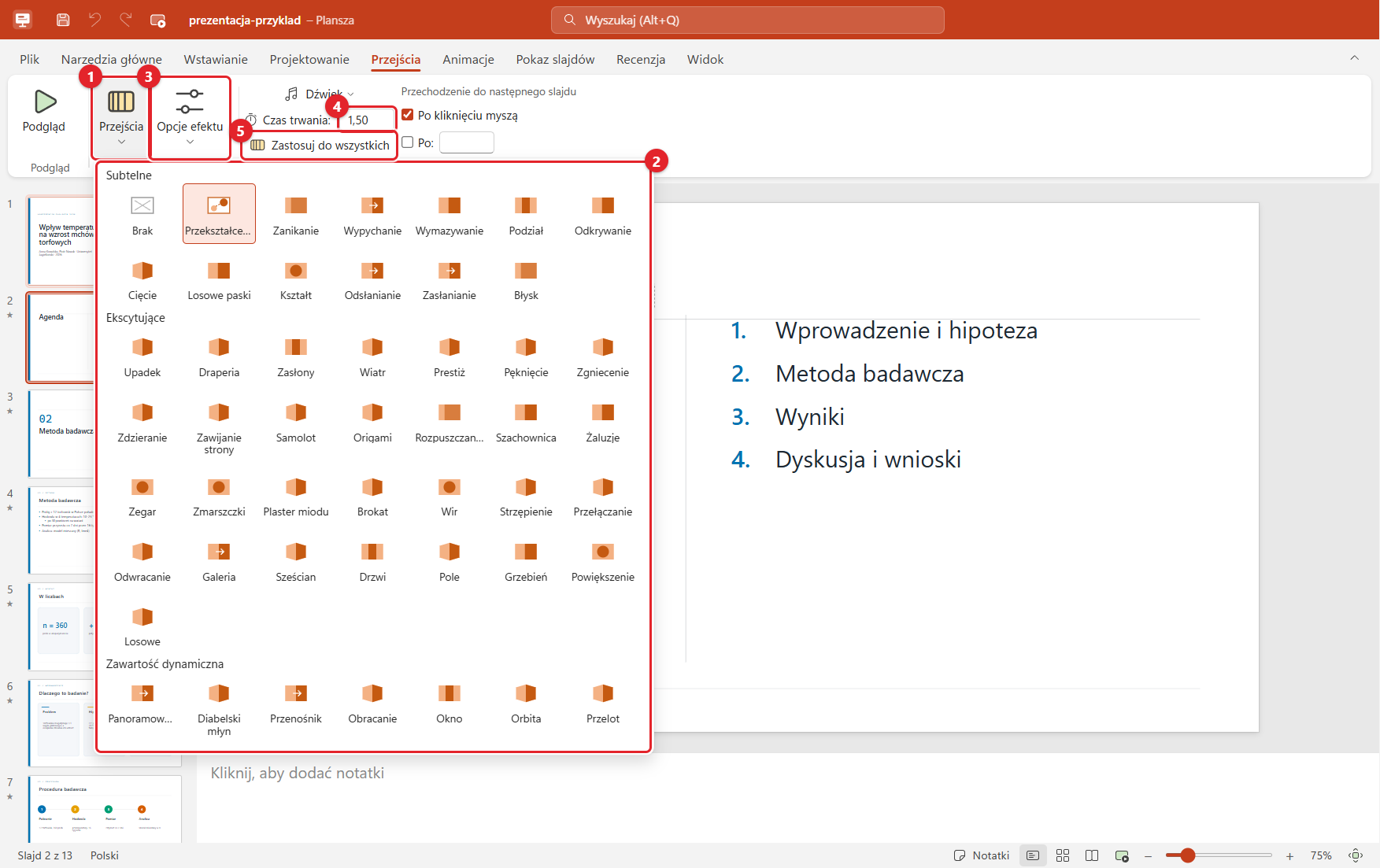Viewport: 1380px width, 868px height.
Task: Fit slide to window button
Action: click(1356, 855)
